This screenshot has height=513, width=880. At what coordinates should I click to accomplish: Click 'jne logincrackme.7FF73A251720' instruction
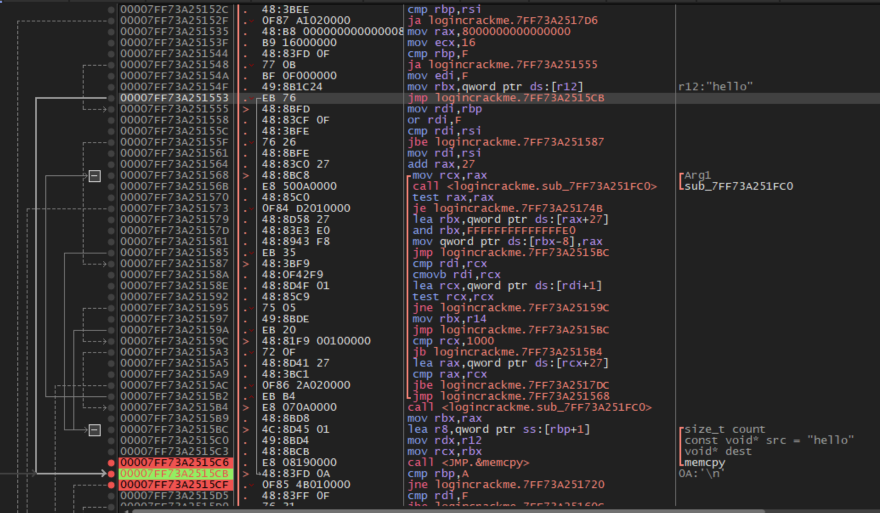click(506, 485)
